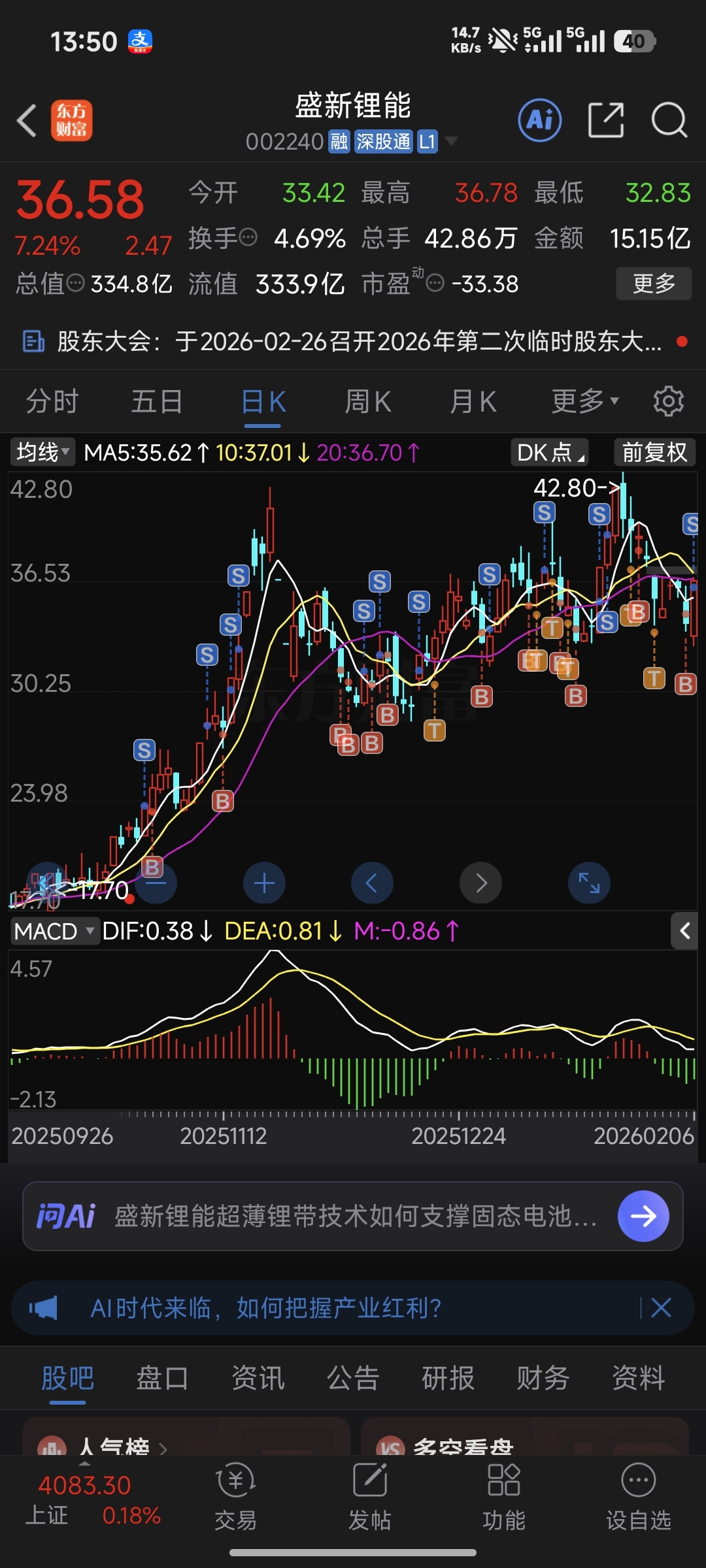This screenshot has height=1568, width=706.
Task: Tap the back arrow icon
Action: point(27,121)
